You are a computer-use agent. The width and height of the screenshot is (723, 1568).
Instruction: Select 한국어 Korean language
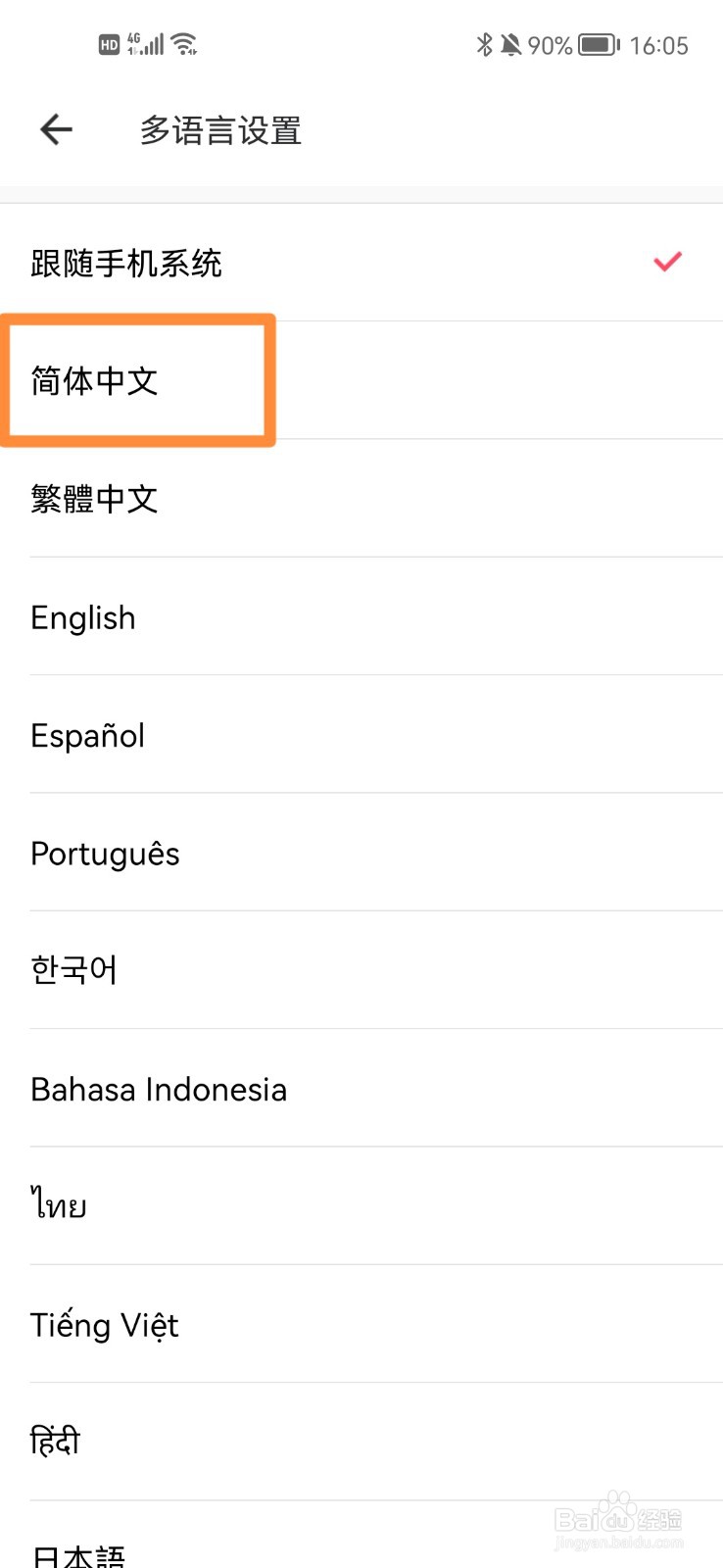pyautogui.click(x=74, y=970)
